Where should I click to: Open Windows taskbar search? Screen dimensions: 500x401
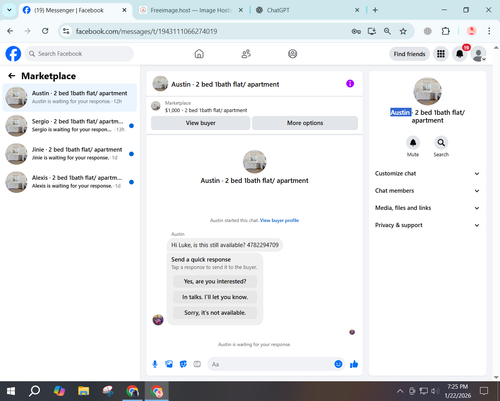[x=34, y=391]
